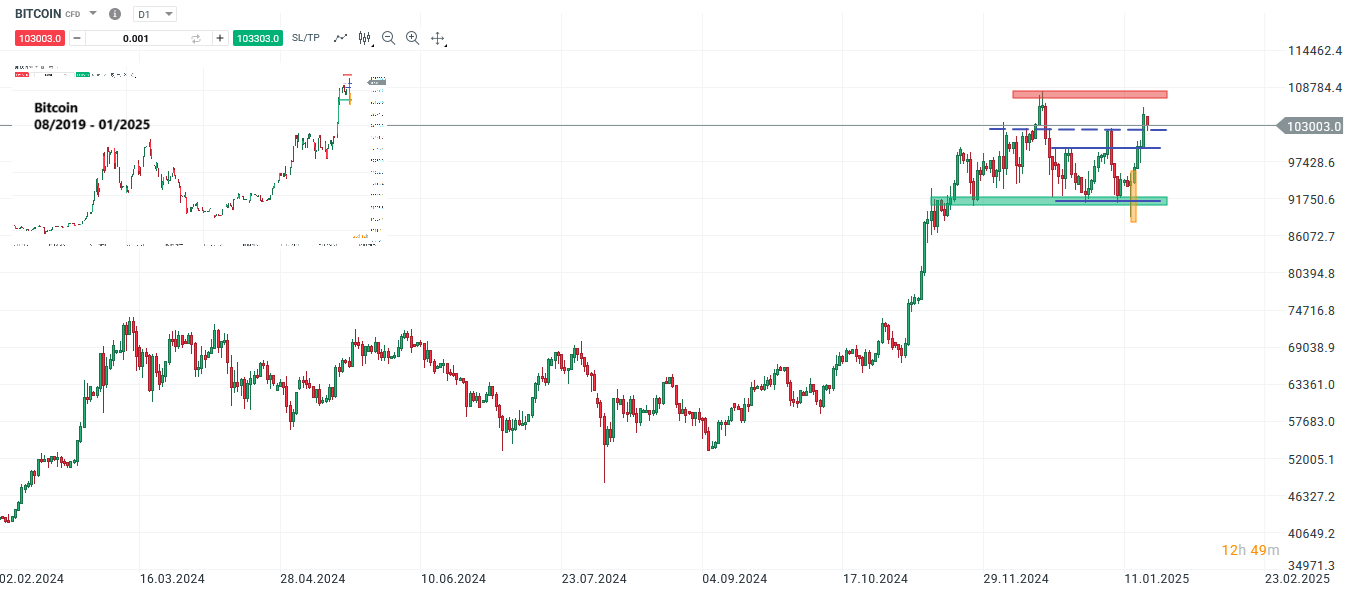Click the 0.001 volume input field
Viewport: 1346px width, 592px height.
pos(137,37)
